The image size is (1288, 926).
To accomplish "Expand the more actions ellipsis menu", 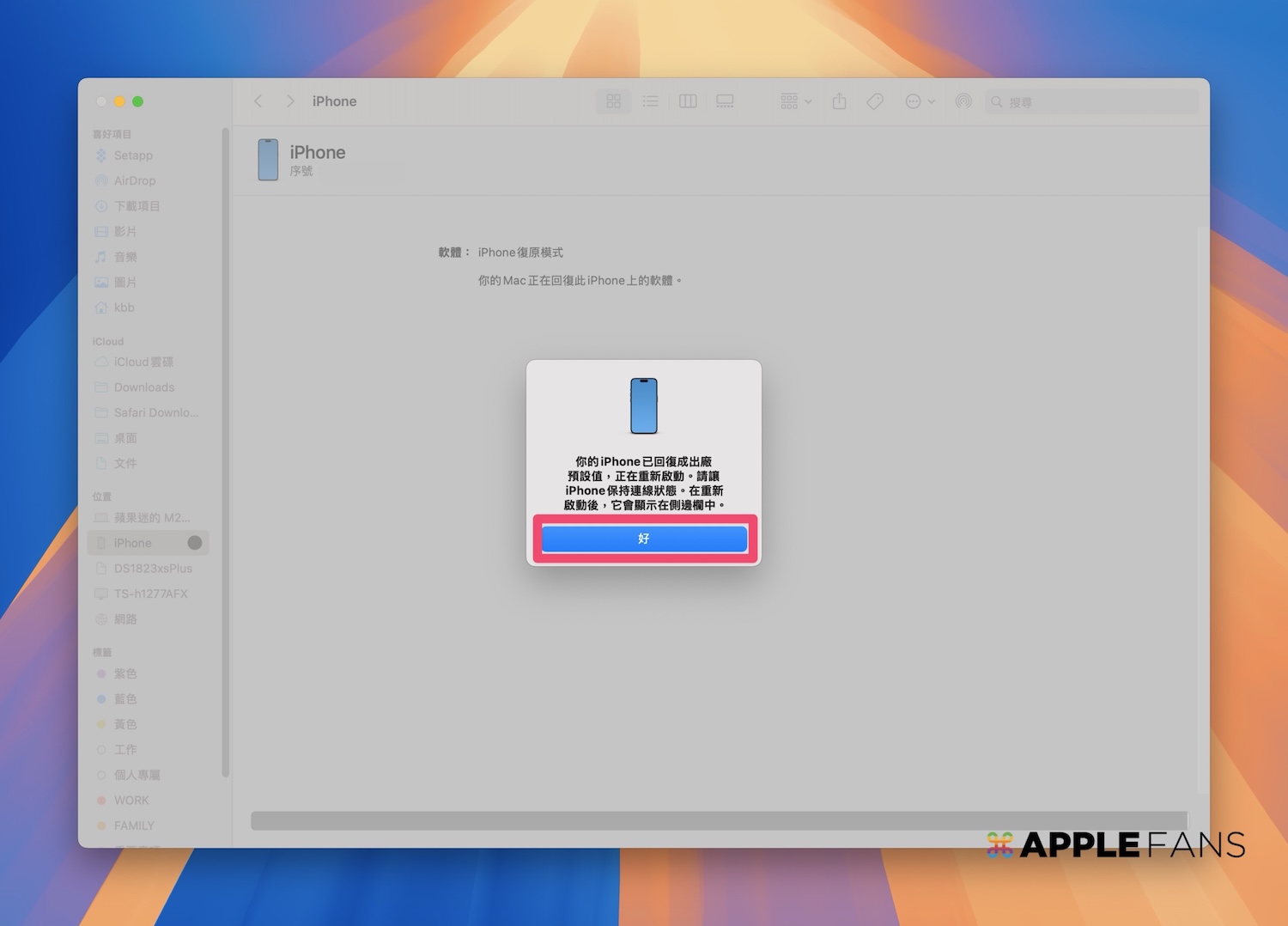I will pyautogui.click(x=920, y=101).
